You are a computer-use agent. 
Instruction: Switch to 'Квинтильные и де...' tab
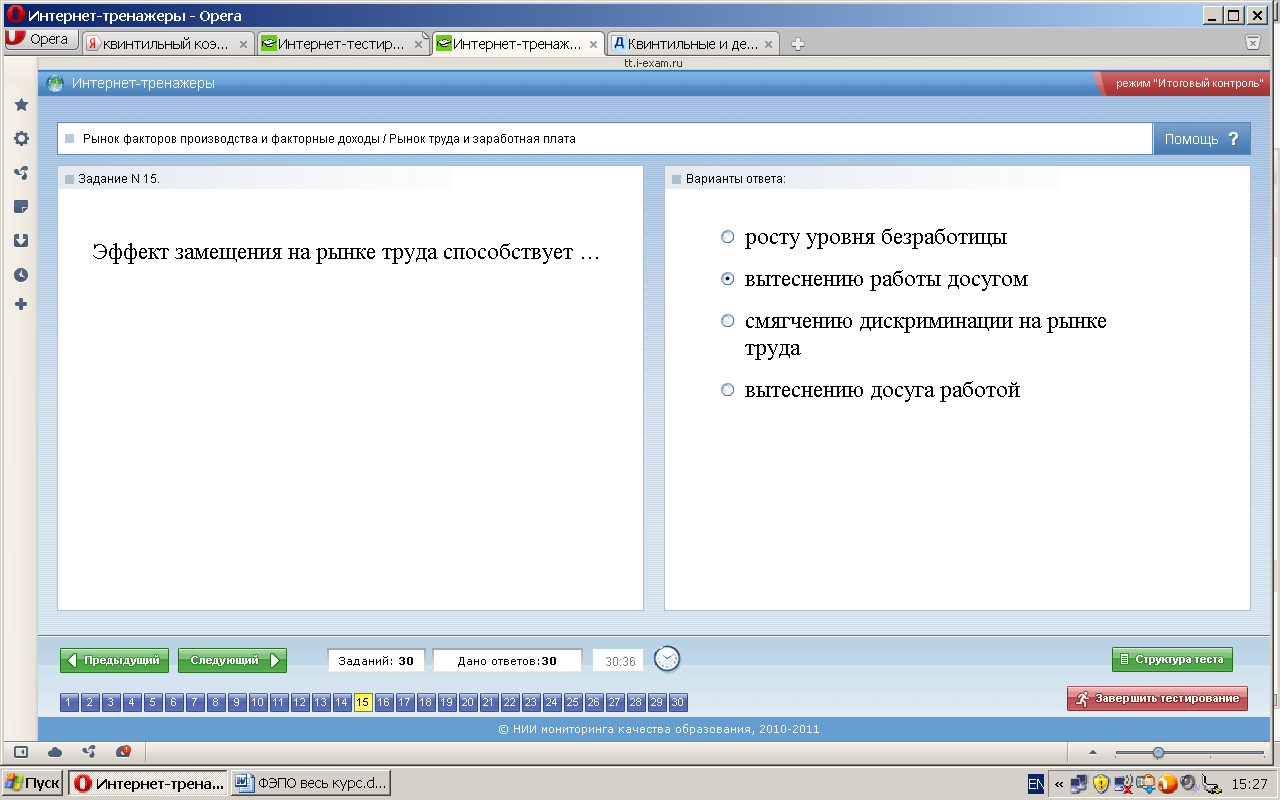pos(693,44)
